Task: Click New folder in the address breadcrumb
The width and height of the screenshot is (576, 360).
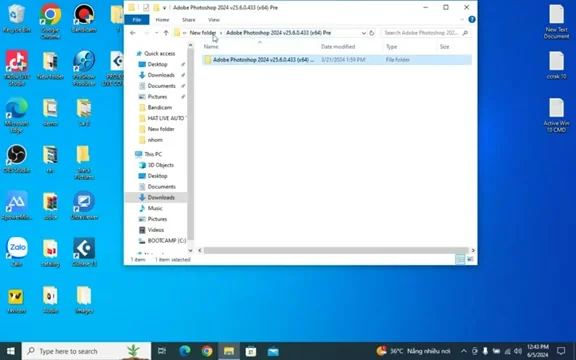Action: 203,33
